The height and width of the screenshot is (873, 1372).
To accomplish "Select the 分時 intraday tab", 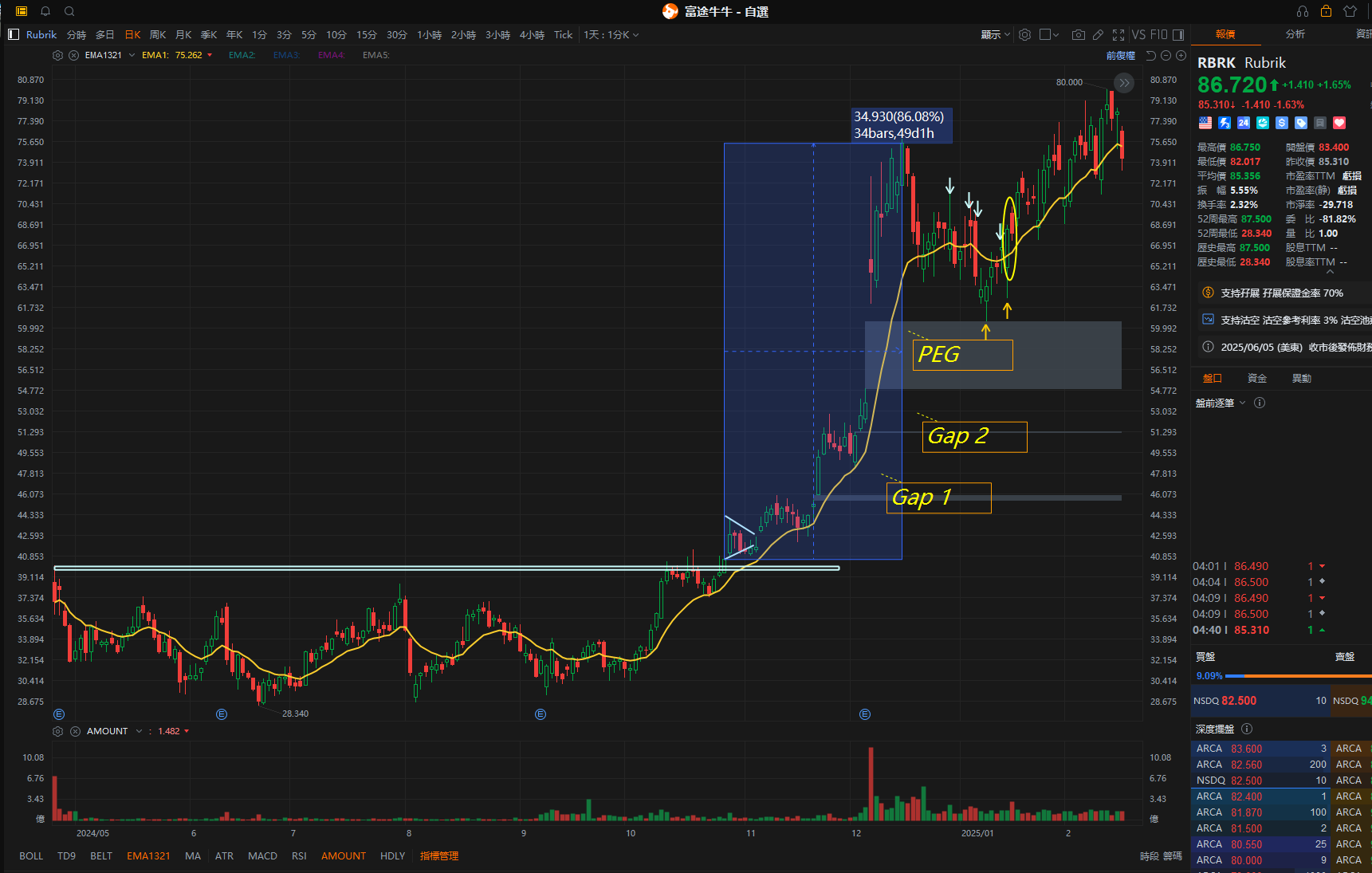I will click(77, 34).
